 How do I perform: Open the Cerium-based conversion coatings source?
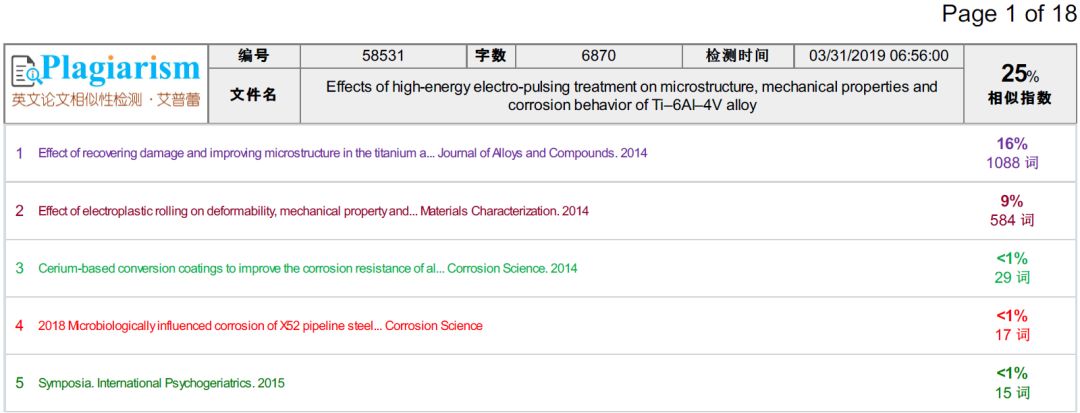pyautogui.click(x=307, y=268)
